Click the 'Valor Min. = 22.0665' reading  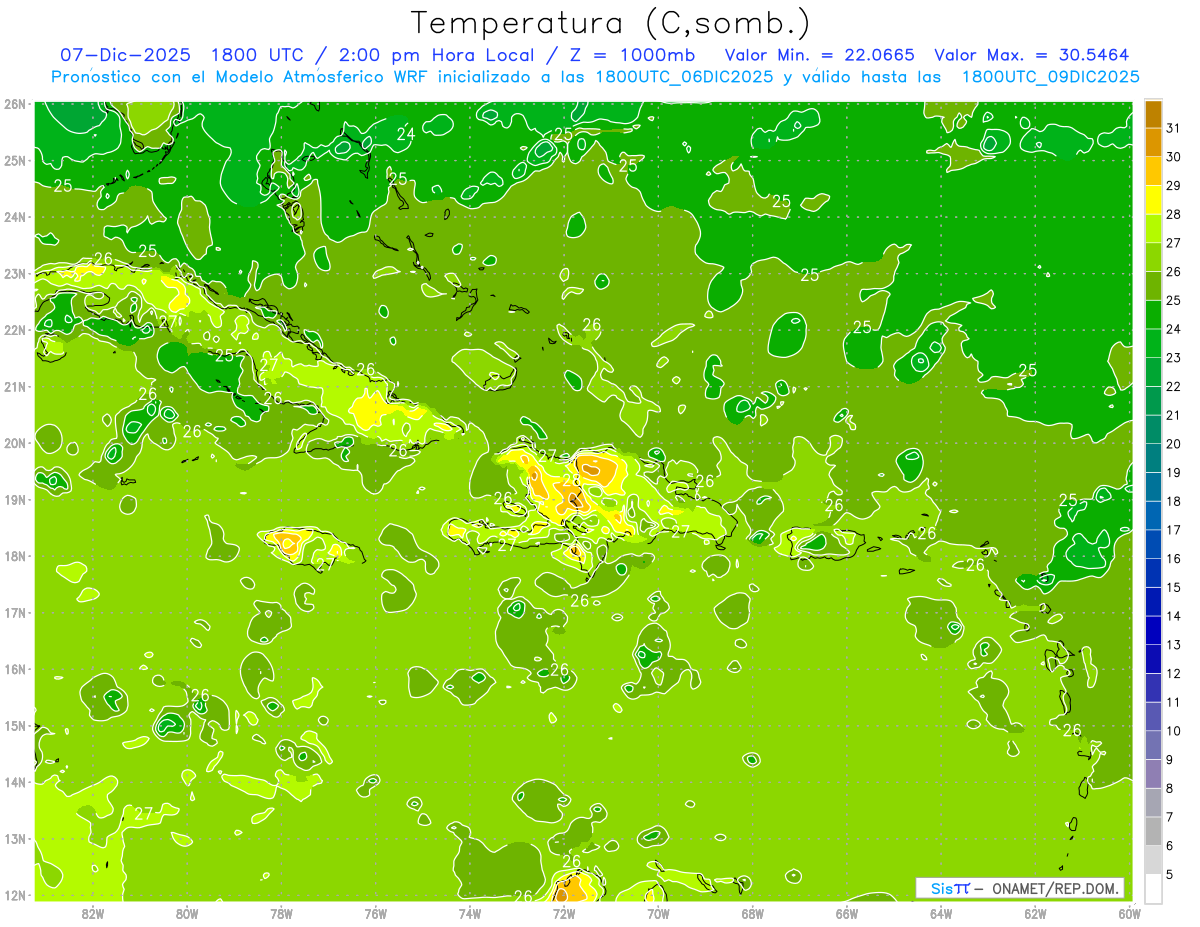click(x=820, y=55)
